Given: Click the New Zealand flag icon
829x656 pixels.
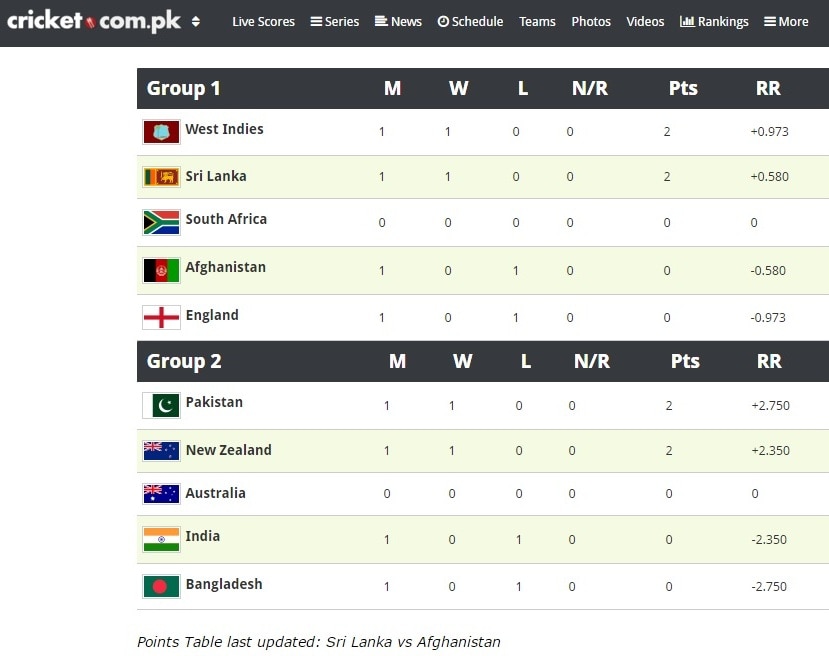Looking at the screenshot, I should (x=161, y=451).
